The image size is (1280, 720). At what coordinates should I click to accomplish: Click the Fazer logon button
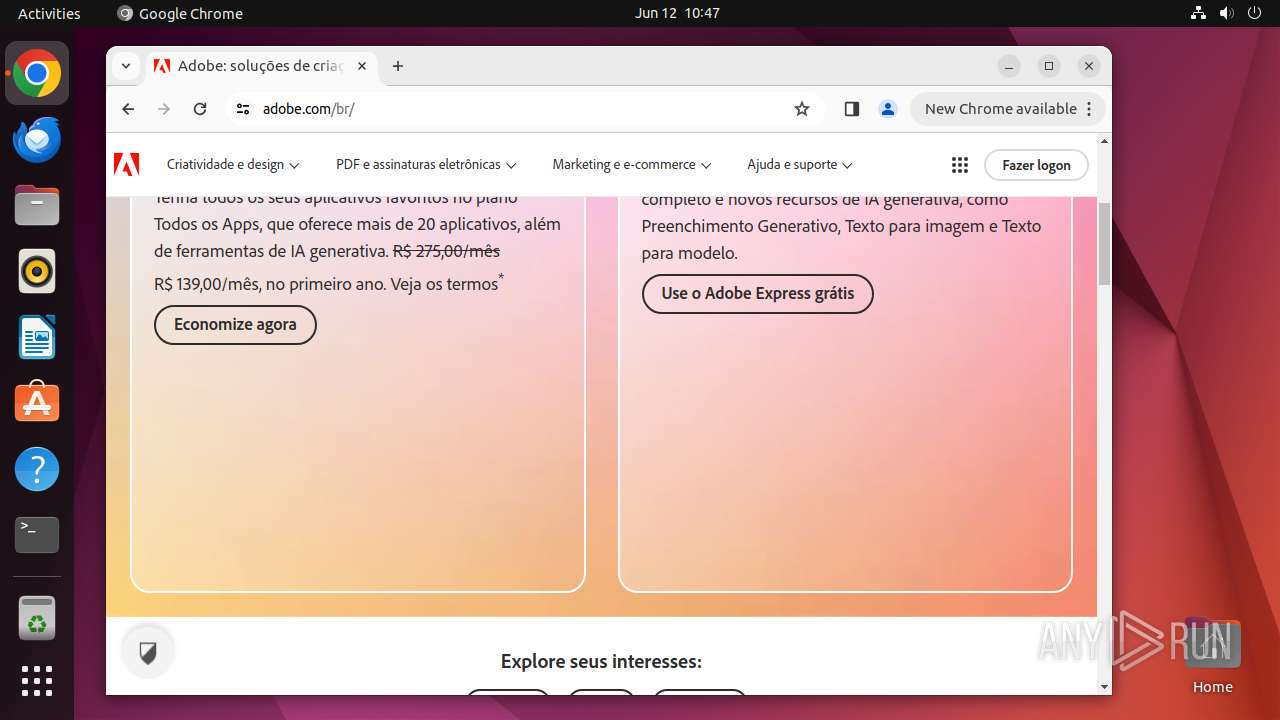coord(1036,165)
